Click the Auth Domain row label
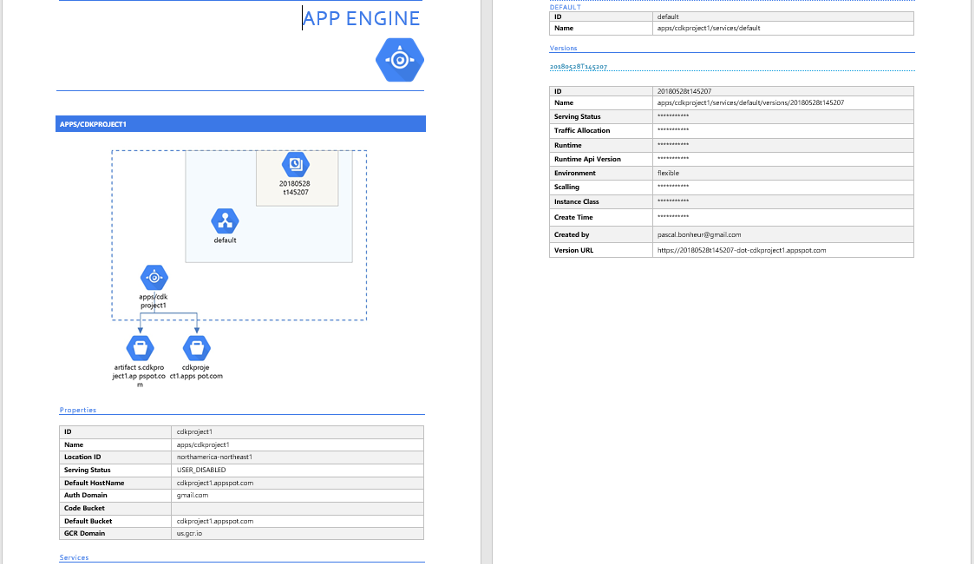 pos(86,495)
